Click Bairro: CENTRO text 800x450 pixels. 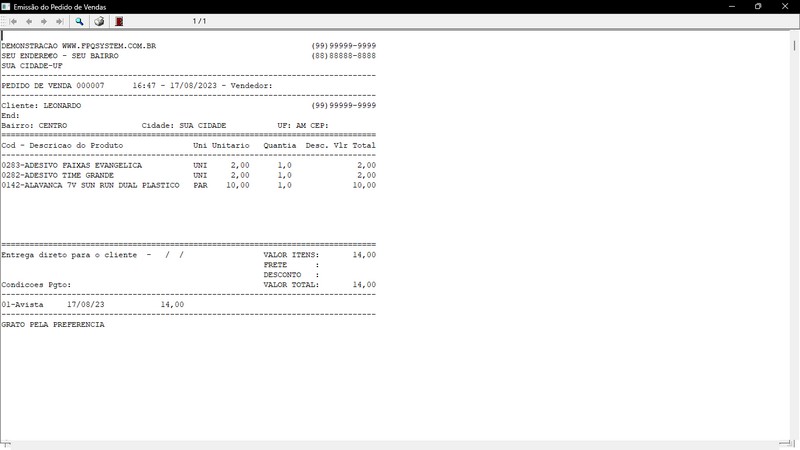click(34, 126)
